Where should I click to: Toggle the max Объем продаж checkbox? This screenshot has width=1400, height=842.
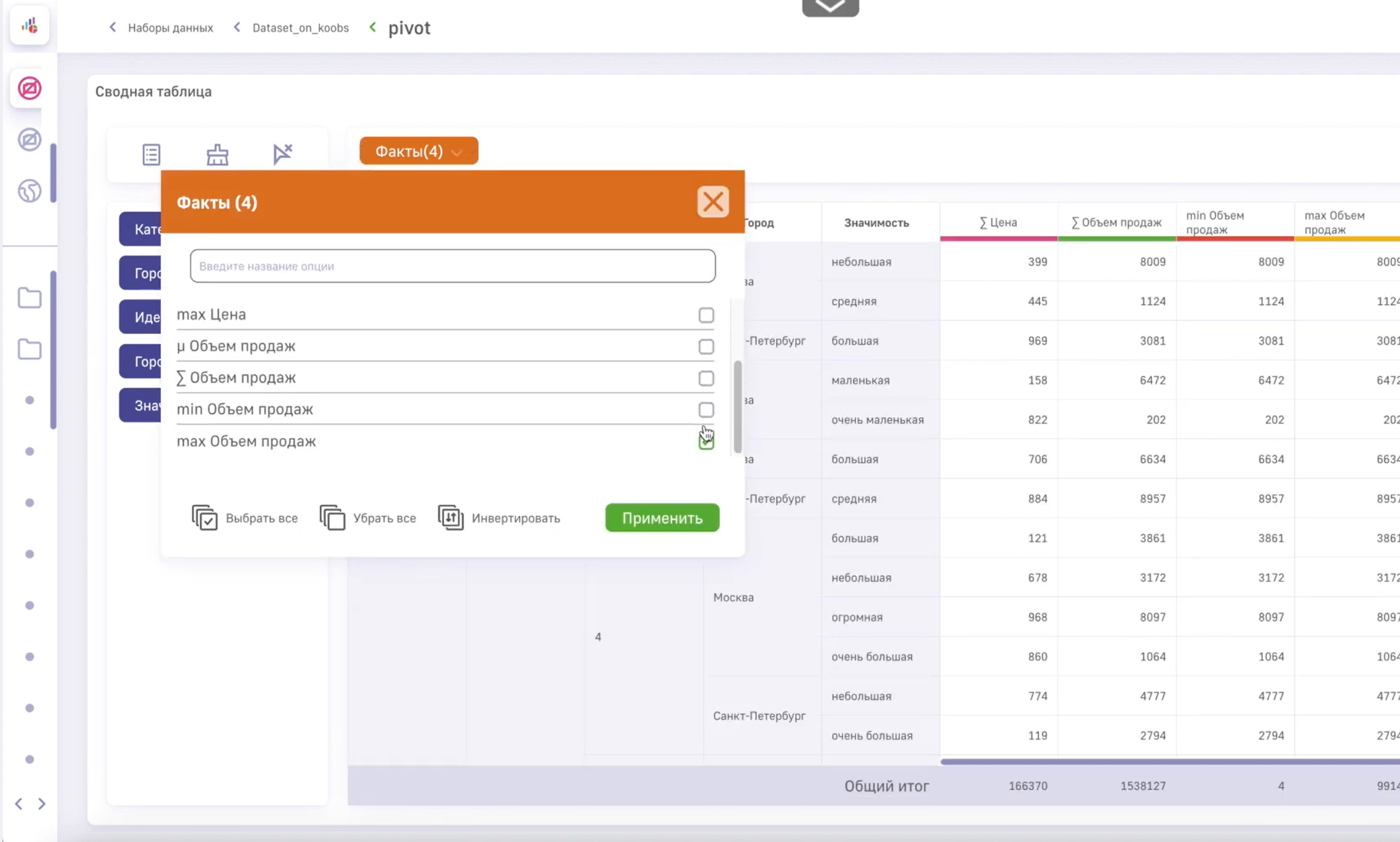click(x=706, y=442)
